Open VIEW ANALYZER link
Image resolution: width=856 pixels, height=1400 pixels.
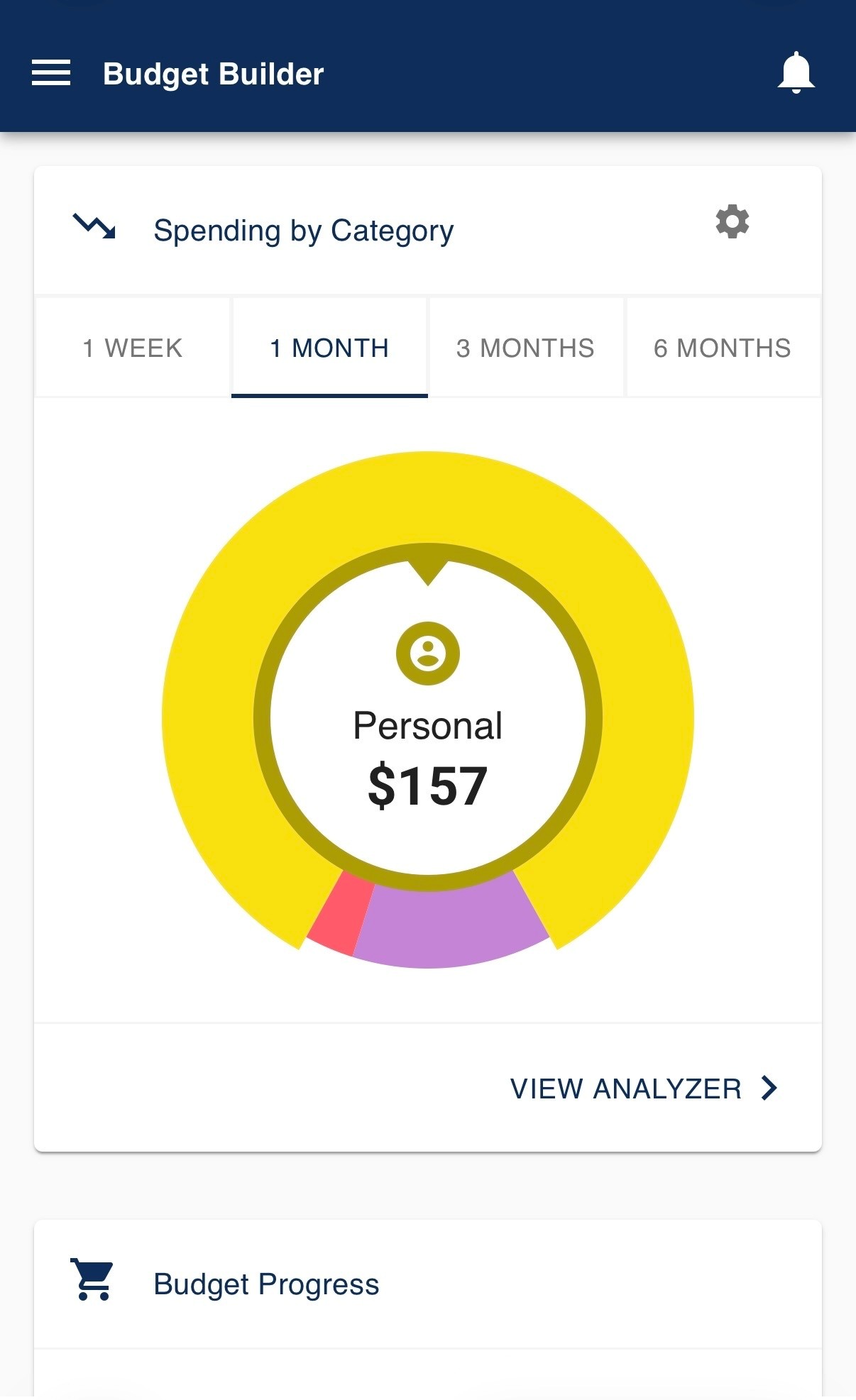pos(644,1088)
